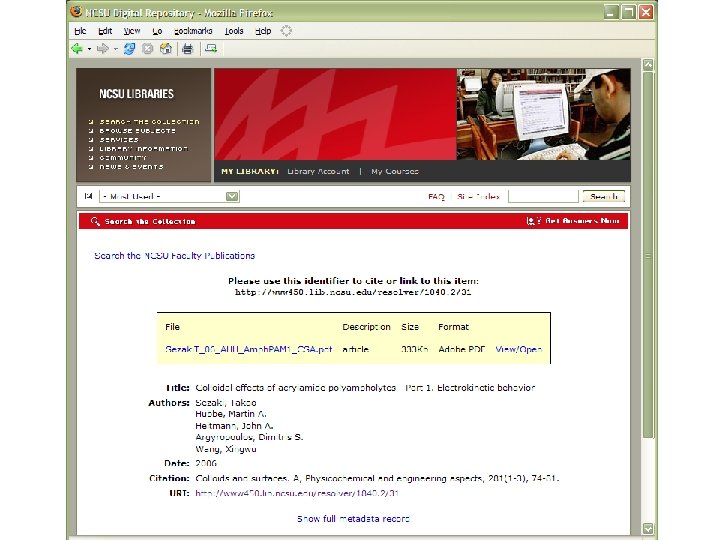Maximize the Firefox window

coord(628,12)
